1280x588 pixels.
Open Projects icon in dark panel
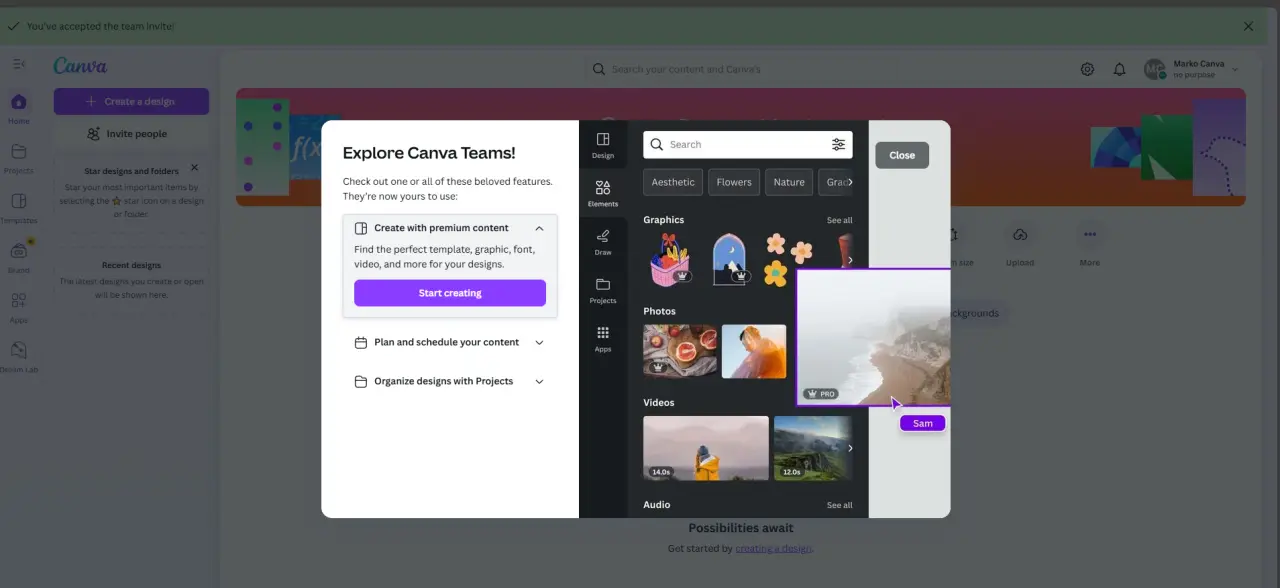603,290
